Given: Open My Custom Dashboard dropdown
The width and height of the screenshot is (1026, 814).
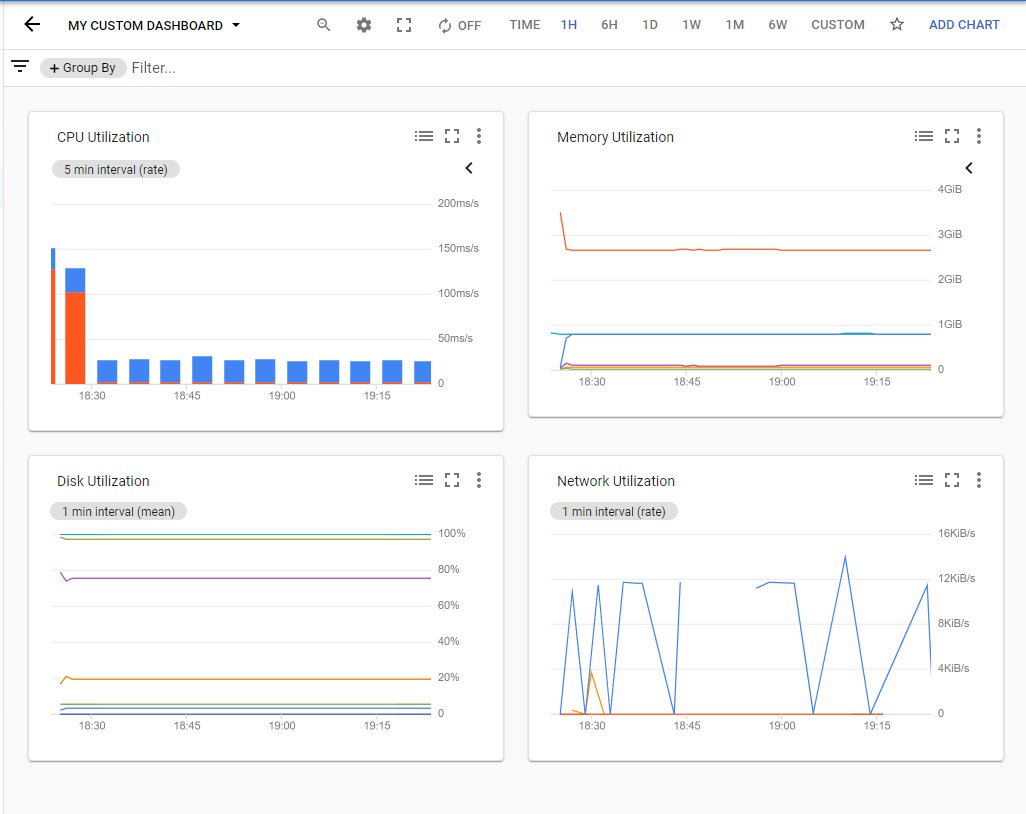Looking at the screenshot, I should coord(154,25).
